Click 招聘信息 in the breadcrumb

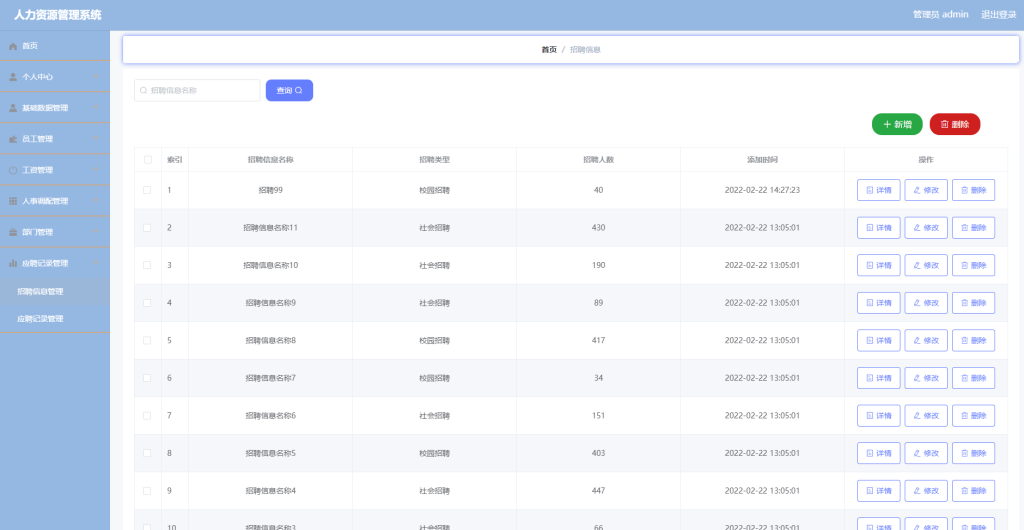point(585,50)
